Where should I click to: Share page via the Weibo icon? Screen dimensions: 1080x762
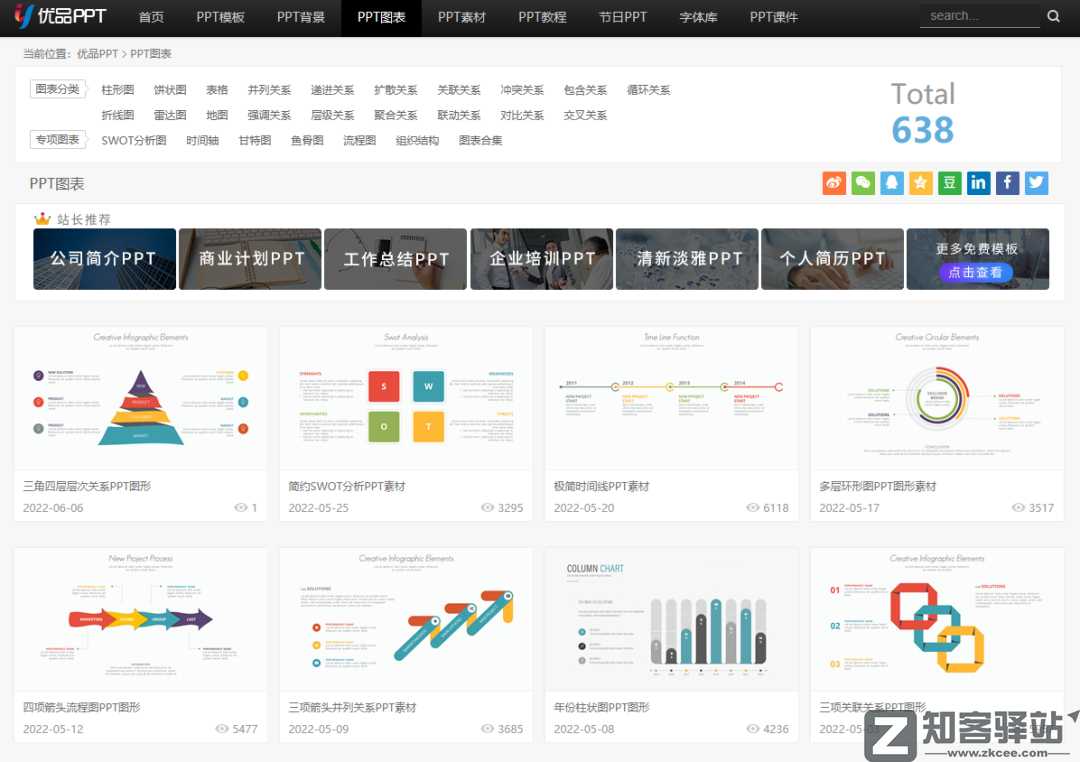coord(833,183)
